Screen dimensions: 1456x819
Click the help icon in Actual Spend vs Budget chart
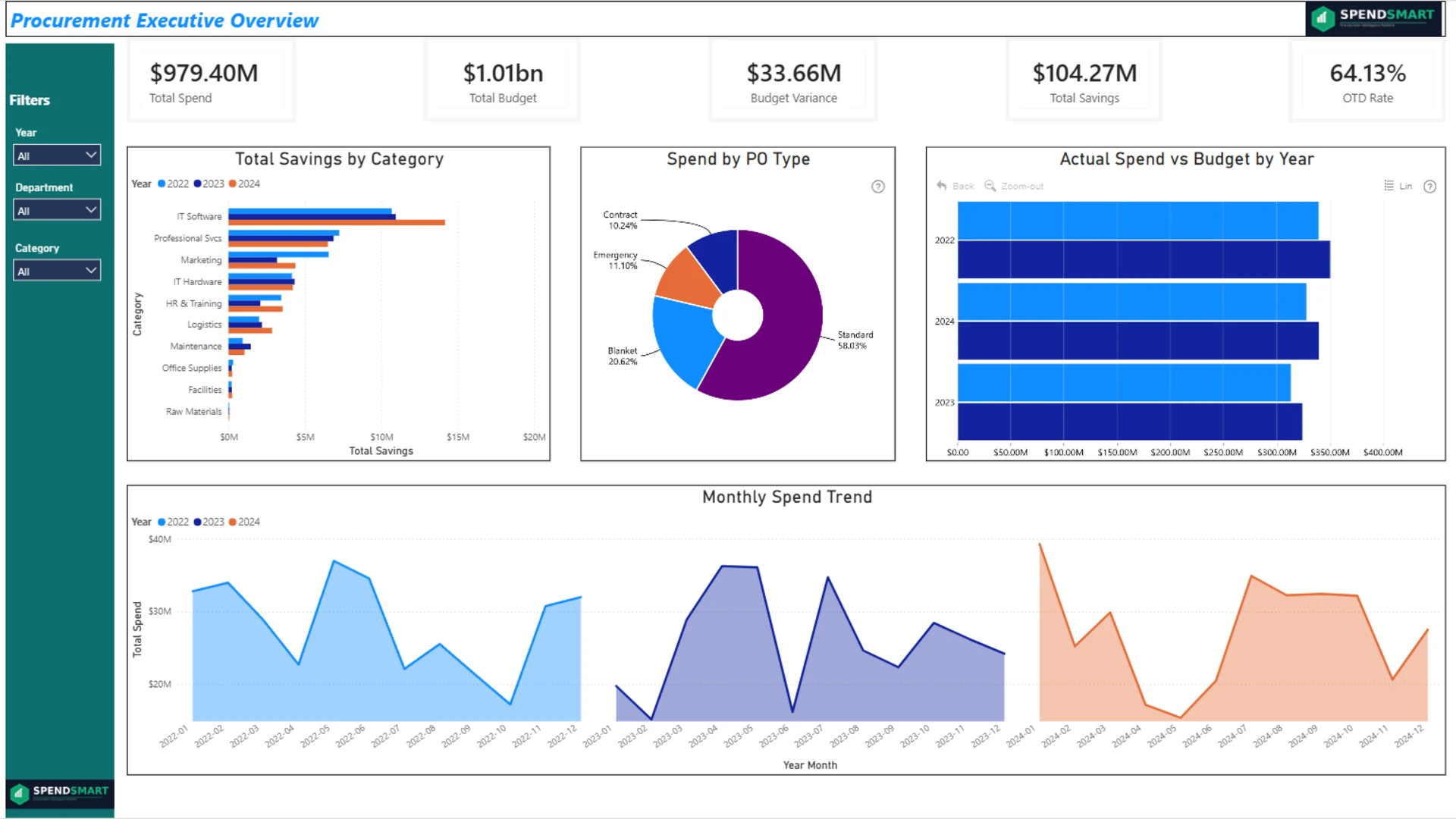(x=1429, y=187)
